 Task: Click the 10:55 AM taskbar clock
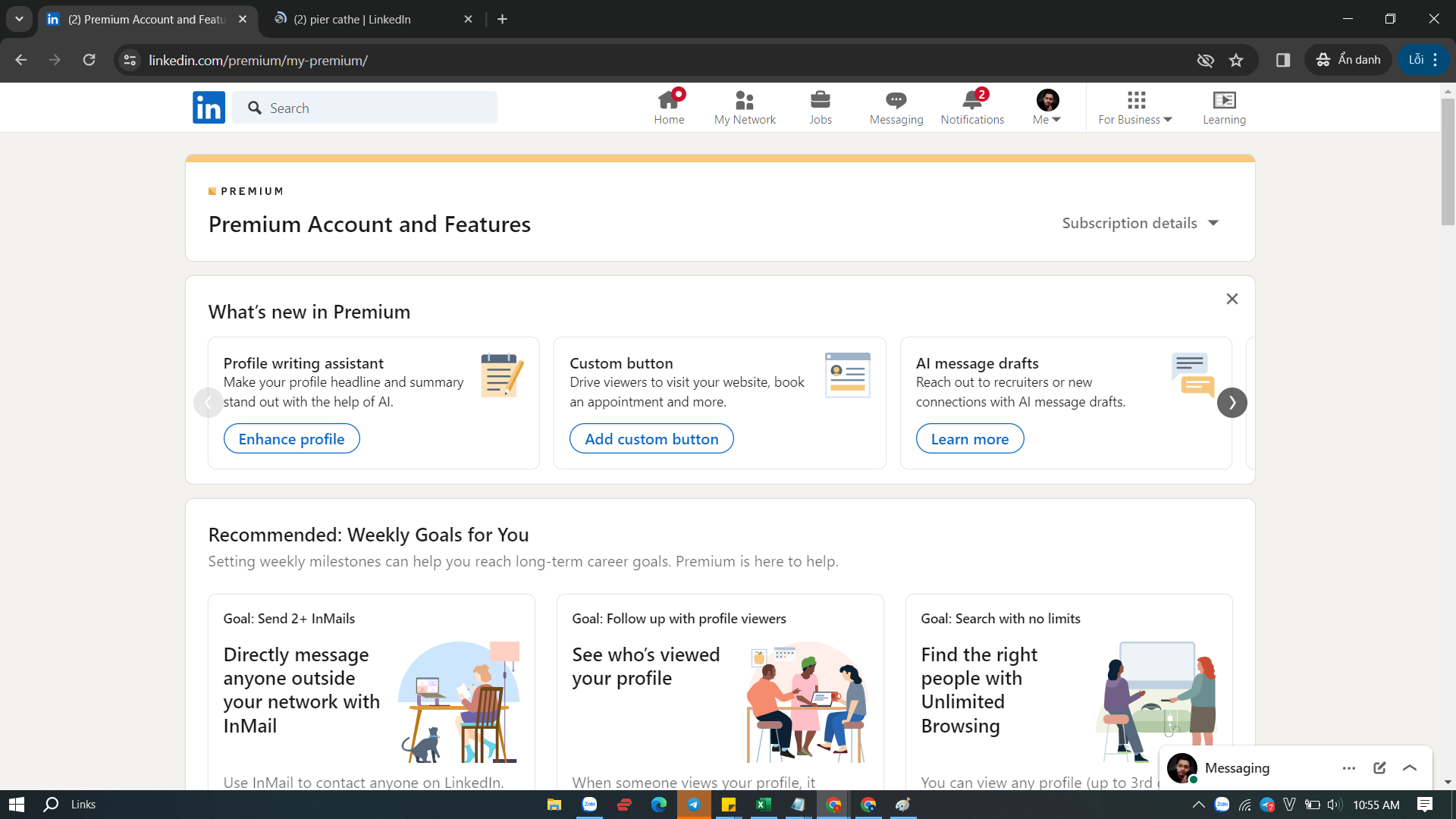coord(1376,805)
